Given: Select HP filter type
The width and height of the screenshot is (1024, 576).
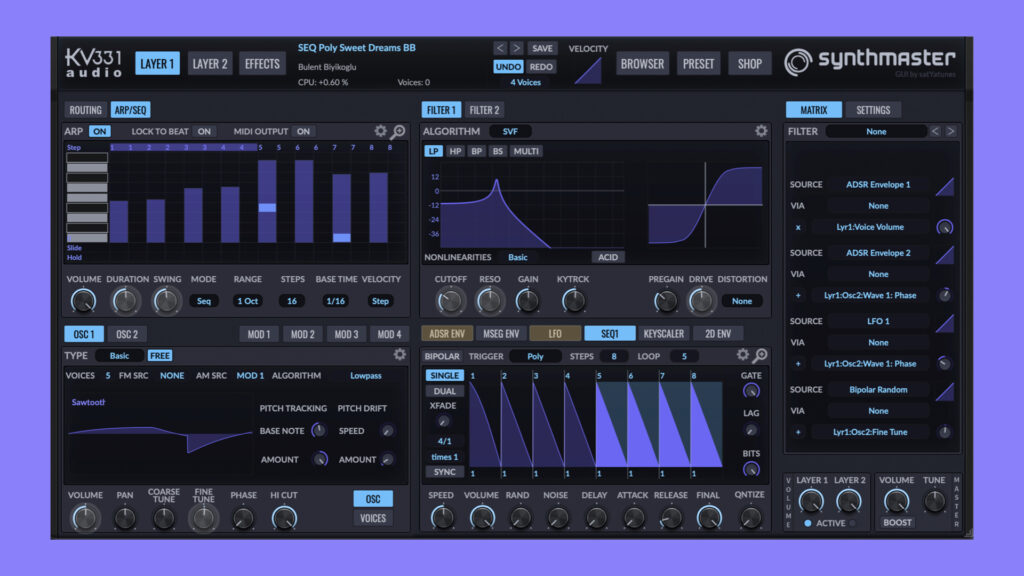Looking at the screenshot, I should [455, 151].
